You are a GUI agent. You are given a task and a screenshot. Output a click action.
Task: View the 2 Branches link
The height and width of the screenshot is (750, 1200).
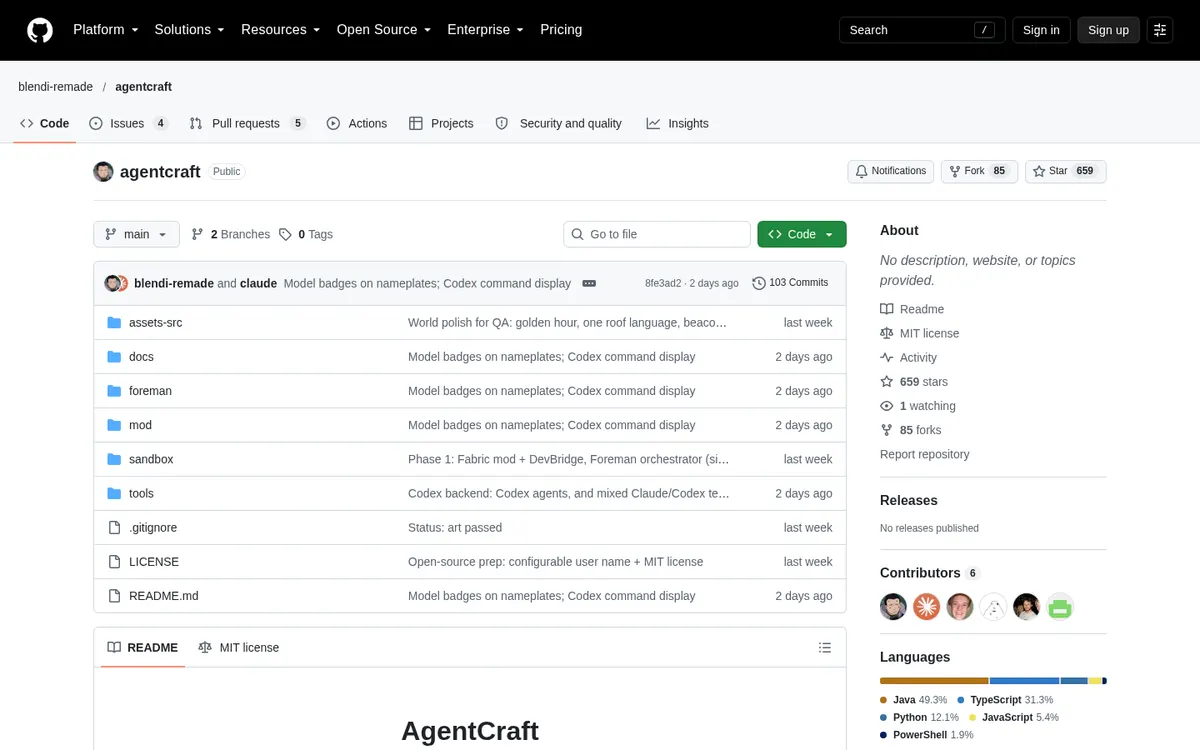click(230, 234)
